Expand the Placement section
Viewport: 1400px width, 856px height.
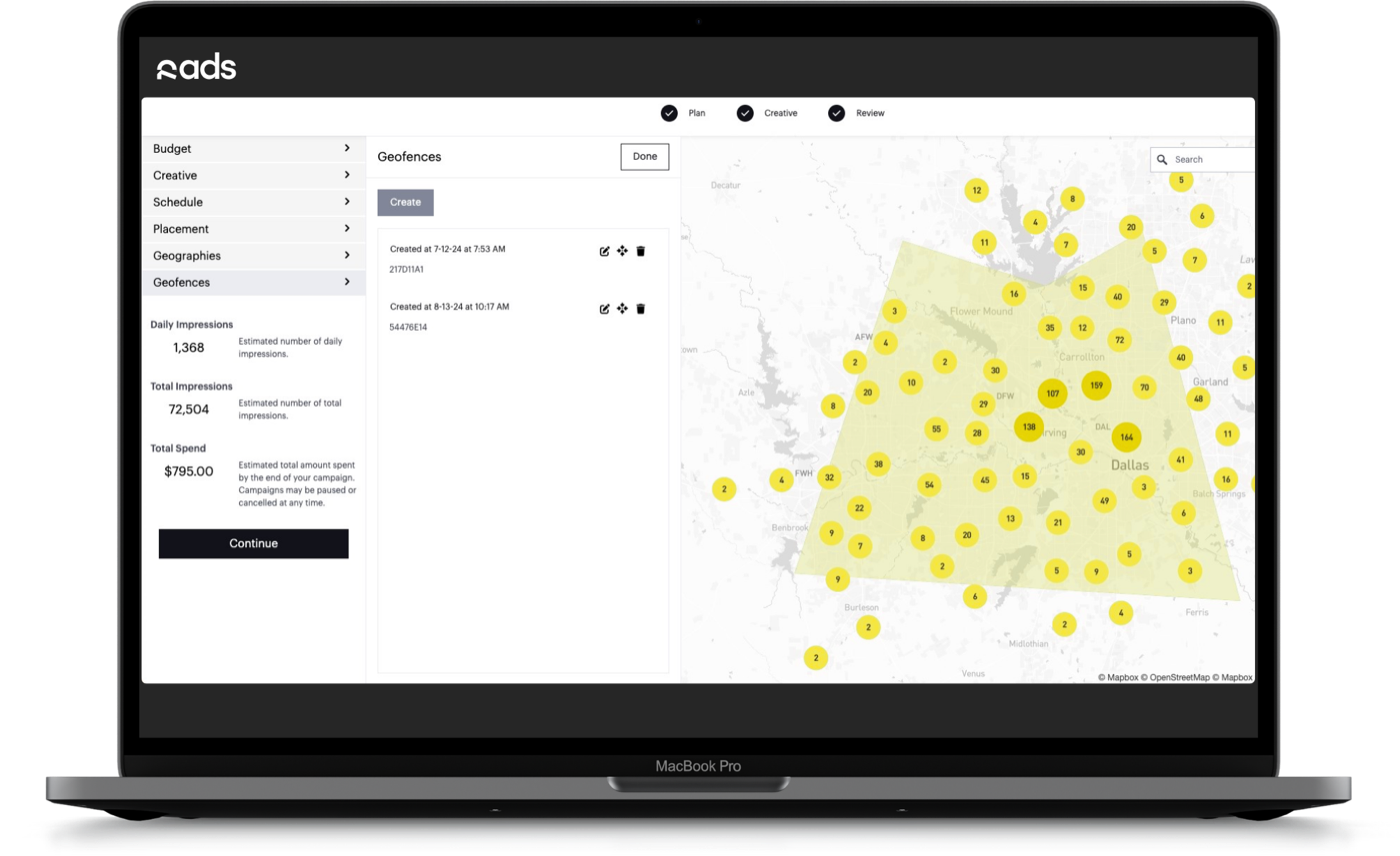(x=253, y=228)
